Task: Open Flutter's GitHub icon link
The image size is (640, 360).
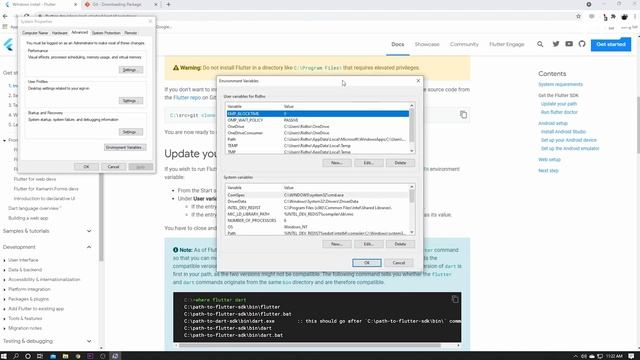Action: coord(582,44)
